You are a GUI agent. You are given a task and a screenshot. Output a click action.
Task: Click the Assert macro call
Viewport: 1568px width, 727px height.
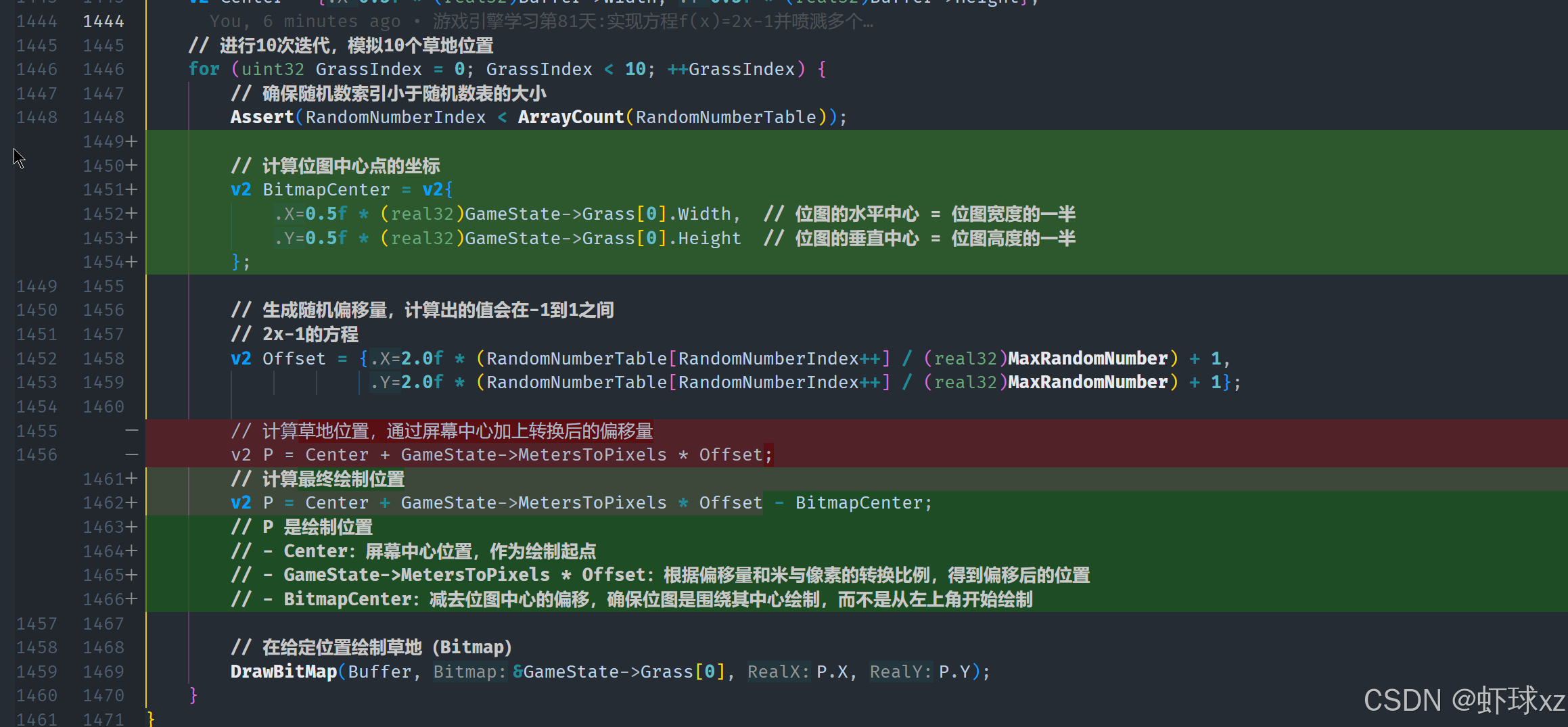(x=262, y=117)
